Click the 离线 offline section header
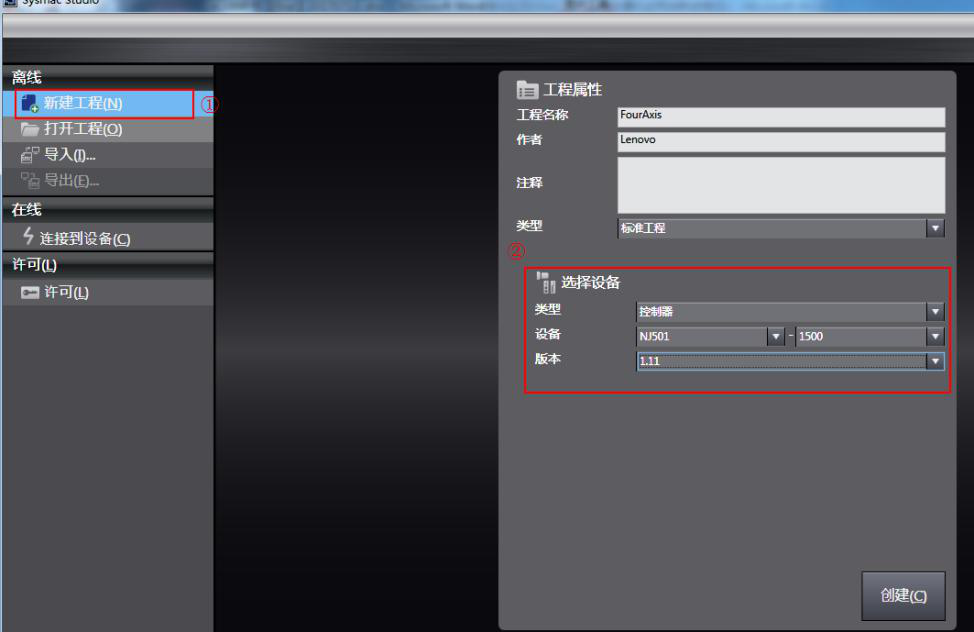Screen dimensions: 974x632 pyautogui.click(x=108, y=77)
